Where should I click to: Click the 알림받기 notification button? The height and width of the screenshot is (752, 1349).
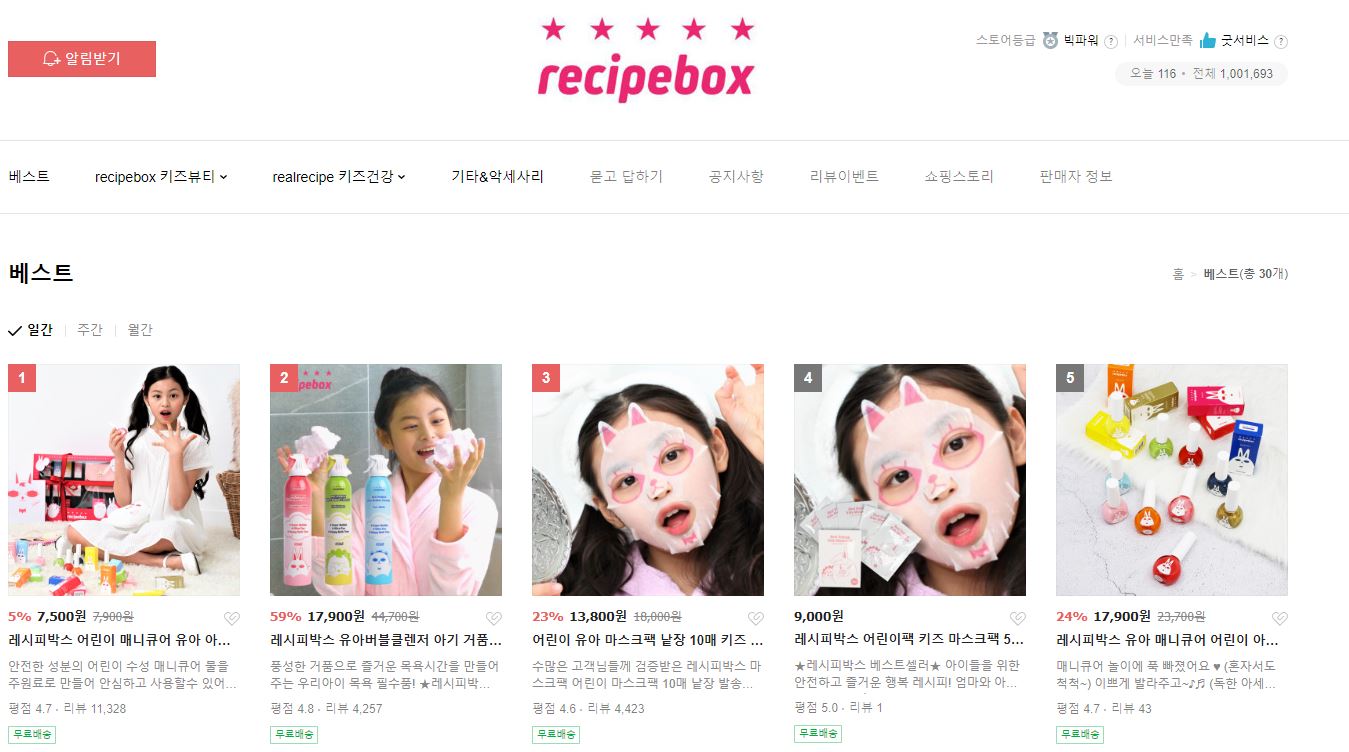82,59
